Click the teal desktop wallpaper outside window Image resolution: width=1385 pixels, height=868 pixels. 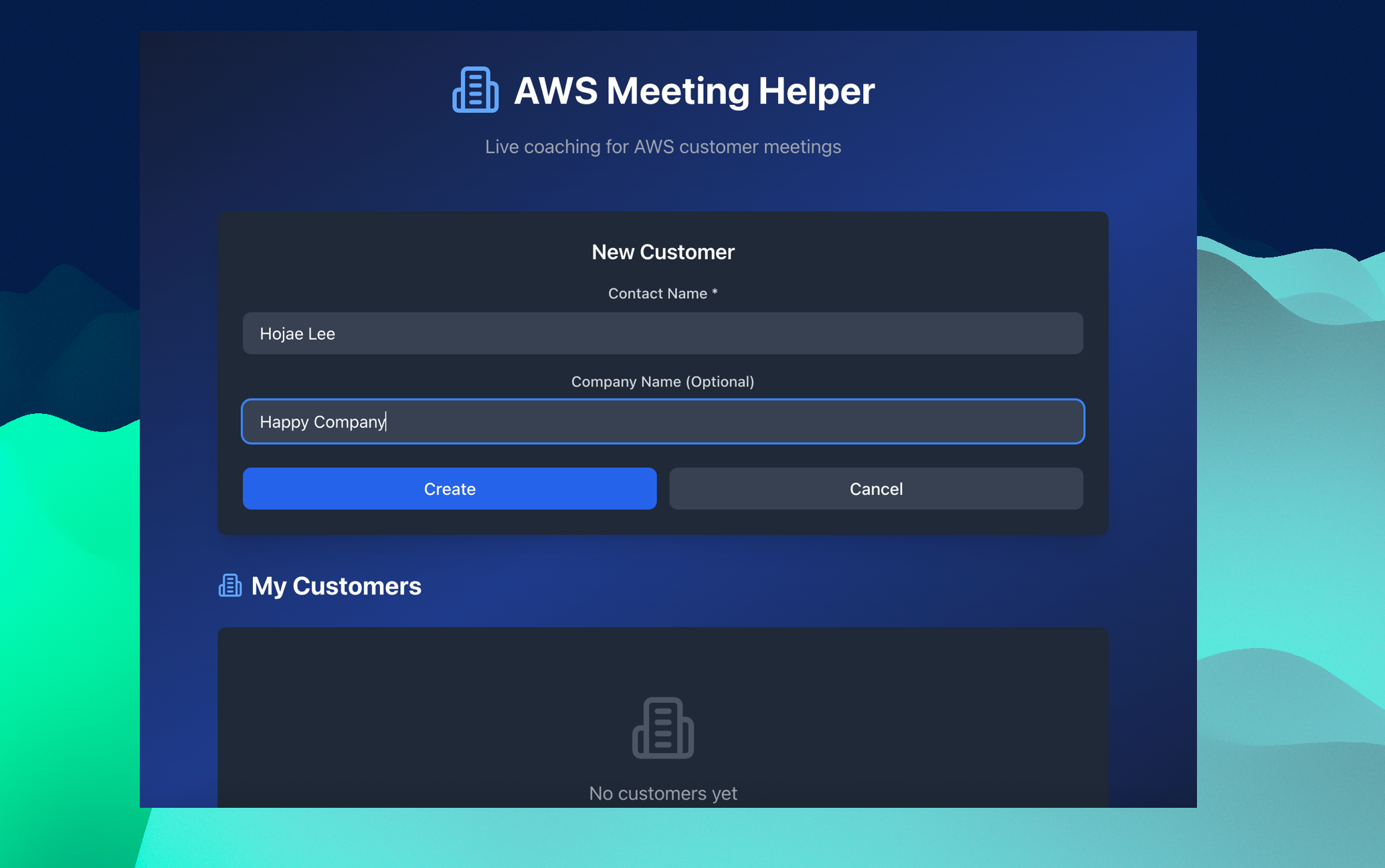(x=1291, y=535)
